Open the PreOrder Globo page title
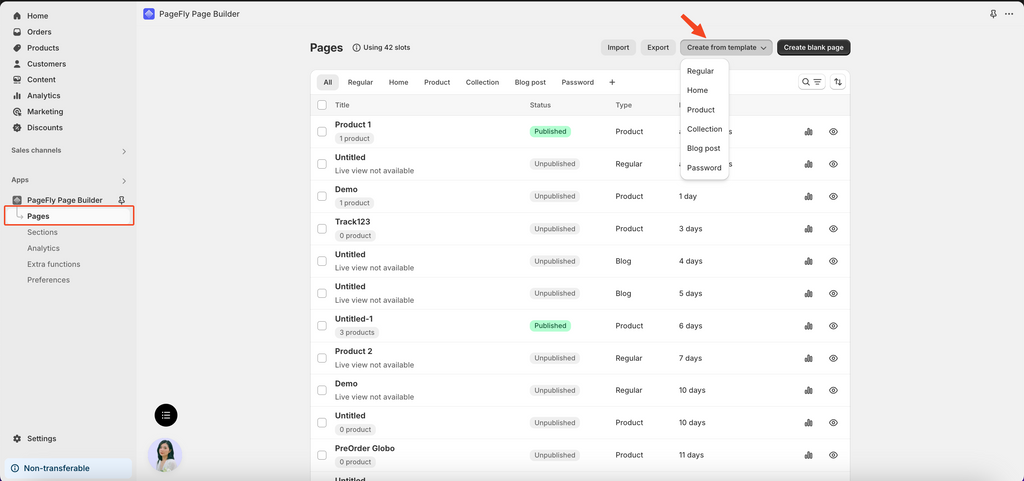 (x=364, y=448)
